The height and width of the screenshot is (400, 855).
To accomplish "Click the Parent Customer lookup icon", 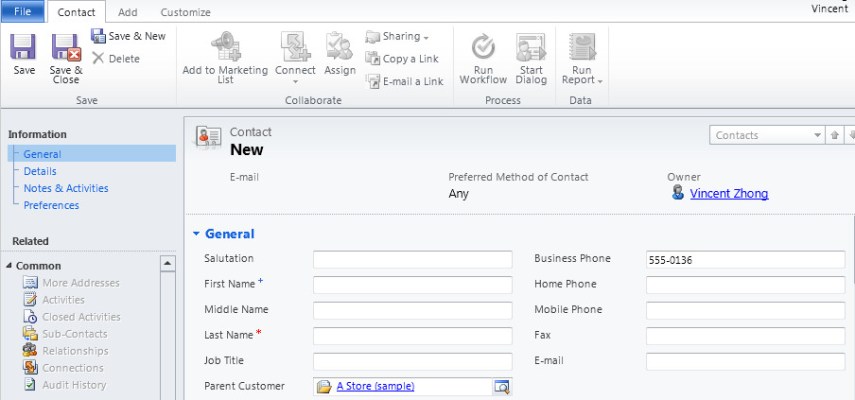I will pyautogui.click(x=501, y=386).
